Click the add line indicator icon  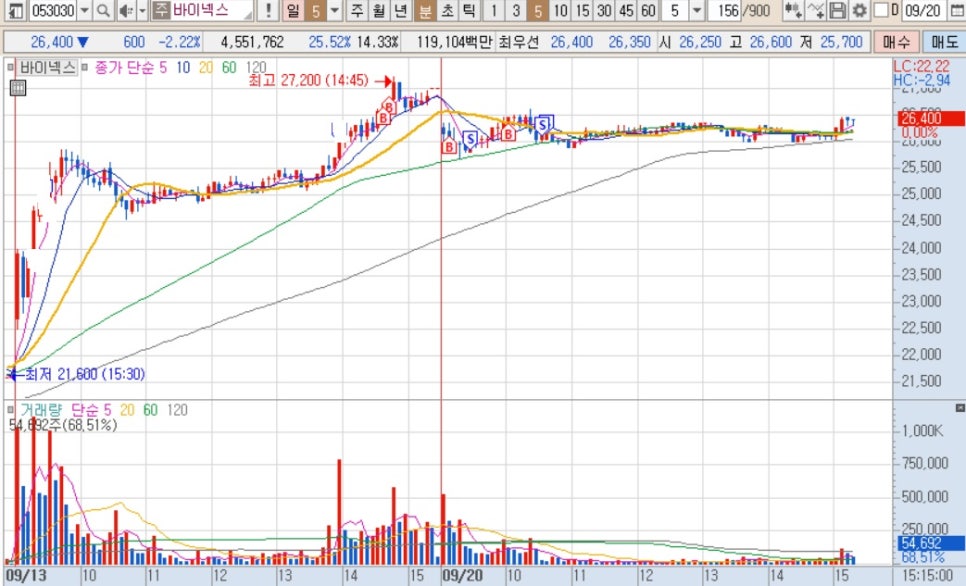(x=816, y=10)
